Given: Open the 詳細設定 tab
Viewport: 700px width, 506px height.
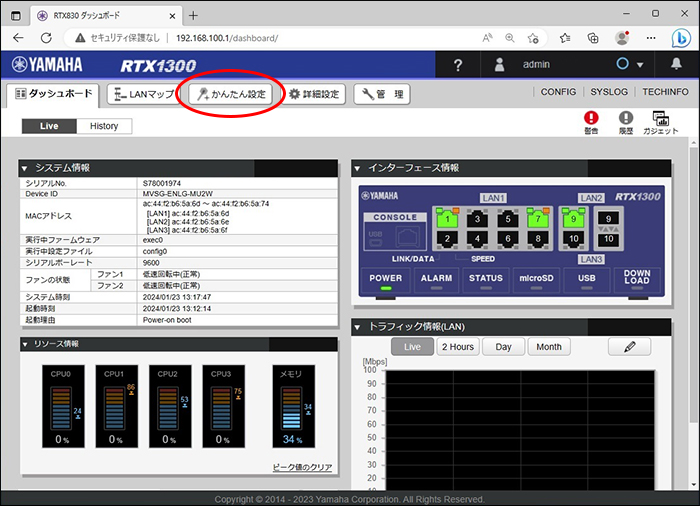Looking at the screenshot, I should [314, 94].
